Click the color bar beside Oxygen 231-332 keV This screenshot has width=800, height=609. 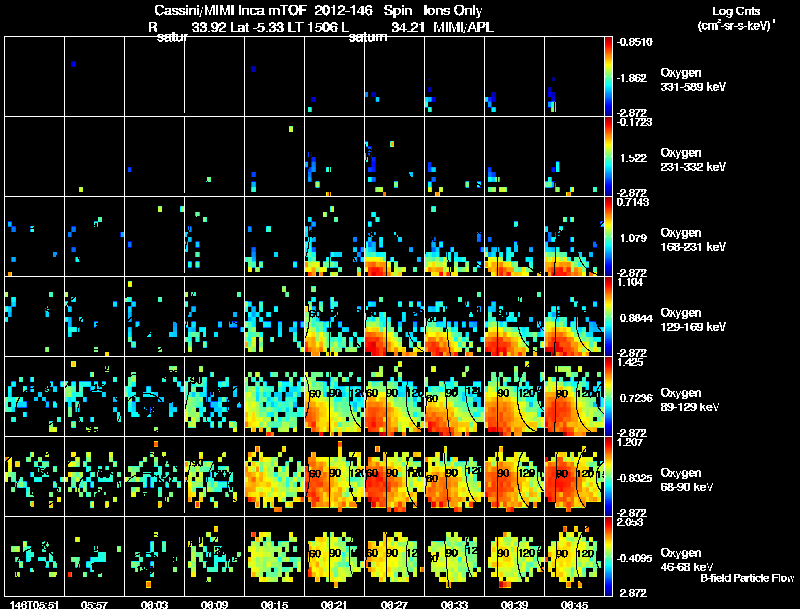[608, 156]
